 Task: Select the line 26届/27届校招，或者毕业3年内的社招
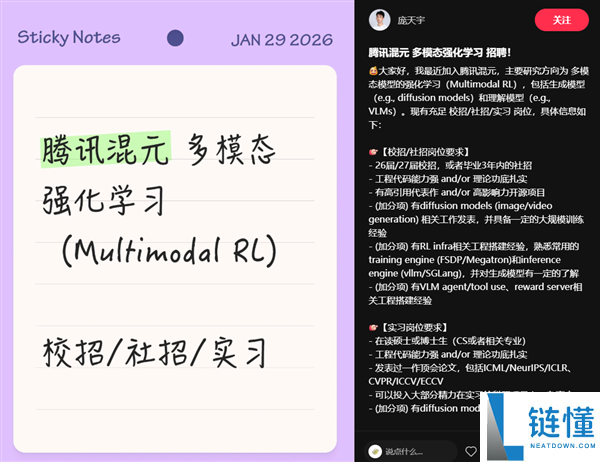point(450,165)
